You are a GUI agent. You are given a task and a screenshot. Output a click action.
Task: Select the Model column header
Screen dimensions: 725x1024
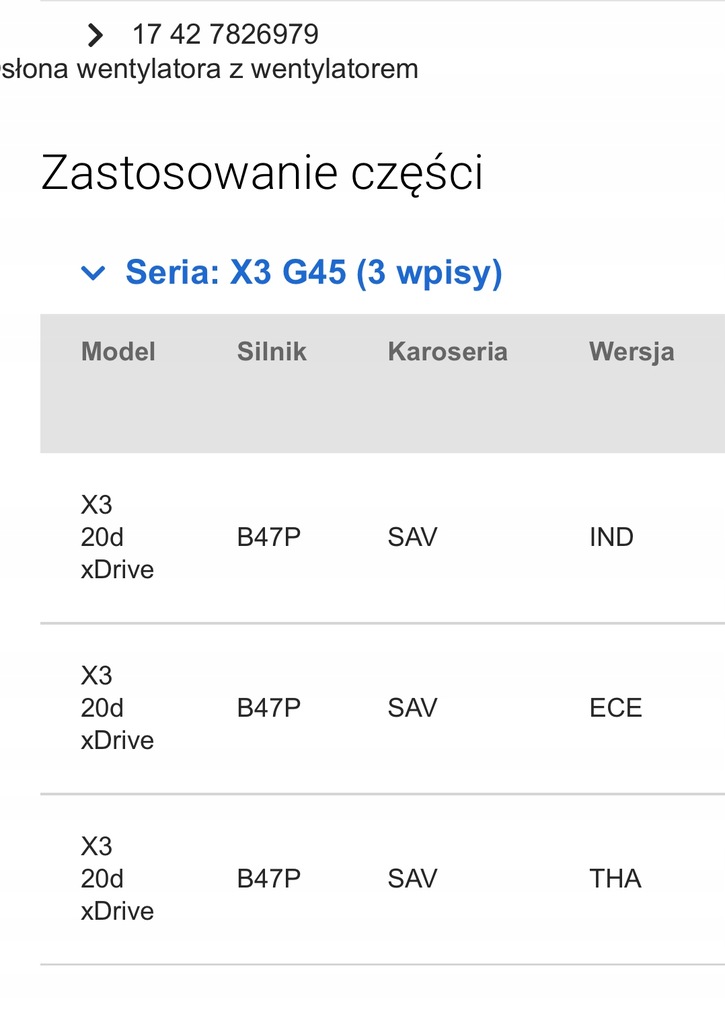click(x=118, y=351)
